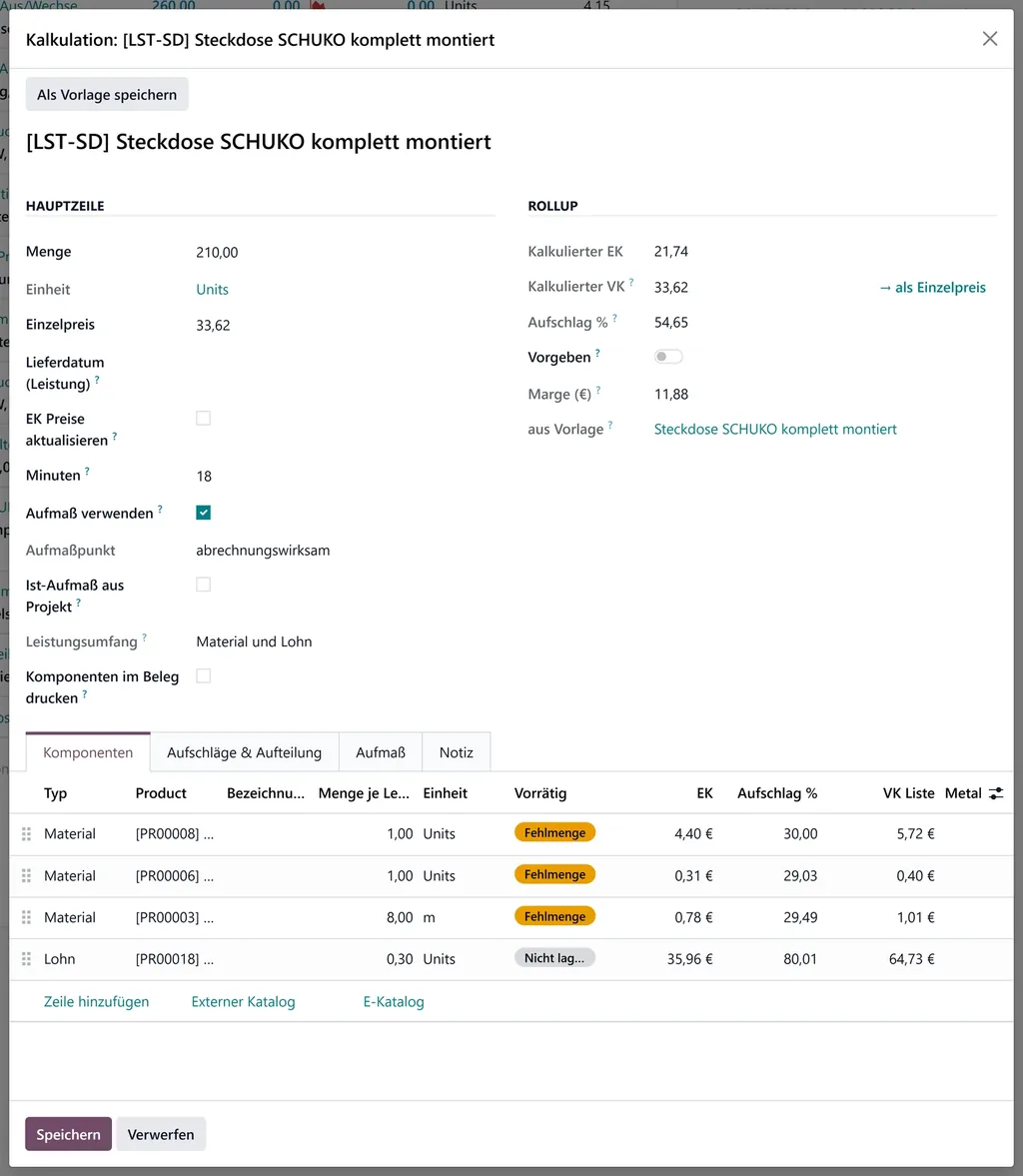Viewport: 1023px width, 1176px height.
Task: Close the Kalkulation dialog with the X icon
Action: click(x=990, y=39)
